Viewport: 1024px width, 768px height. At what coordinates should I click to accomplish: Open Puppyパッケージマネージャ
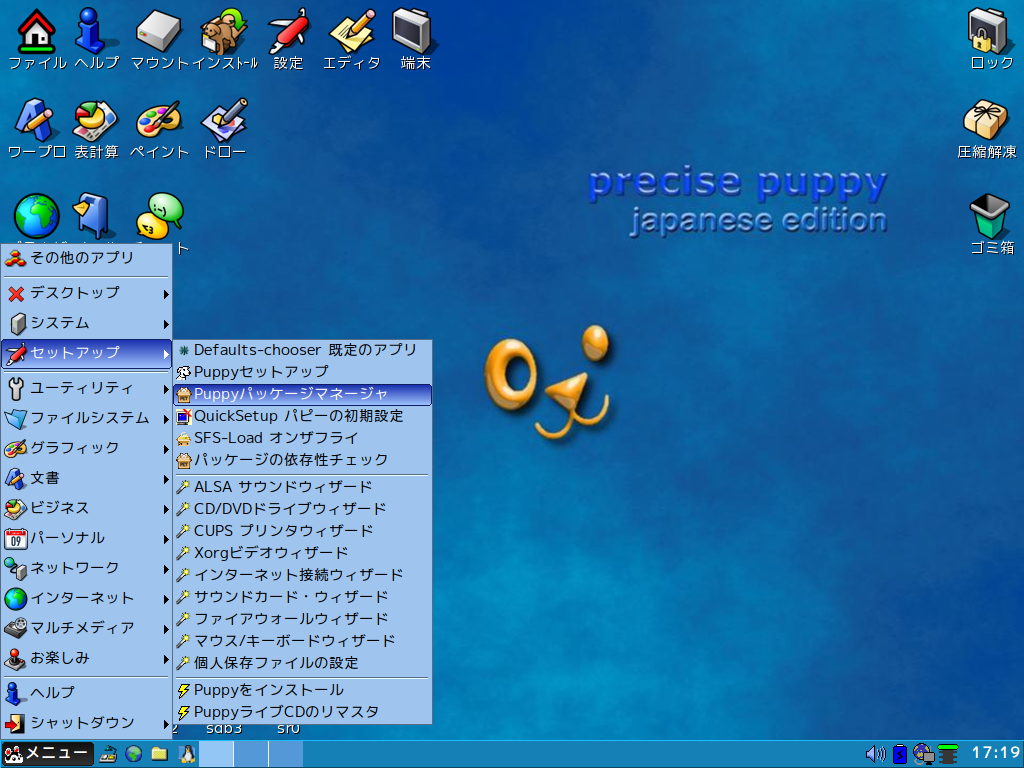[x=302, y=394]
